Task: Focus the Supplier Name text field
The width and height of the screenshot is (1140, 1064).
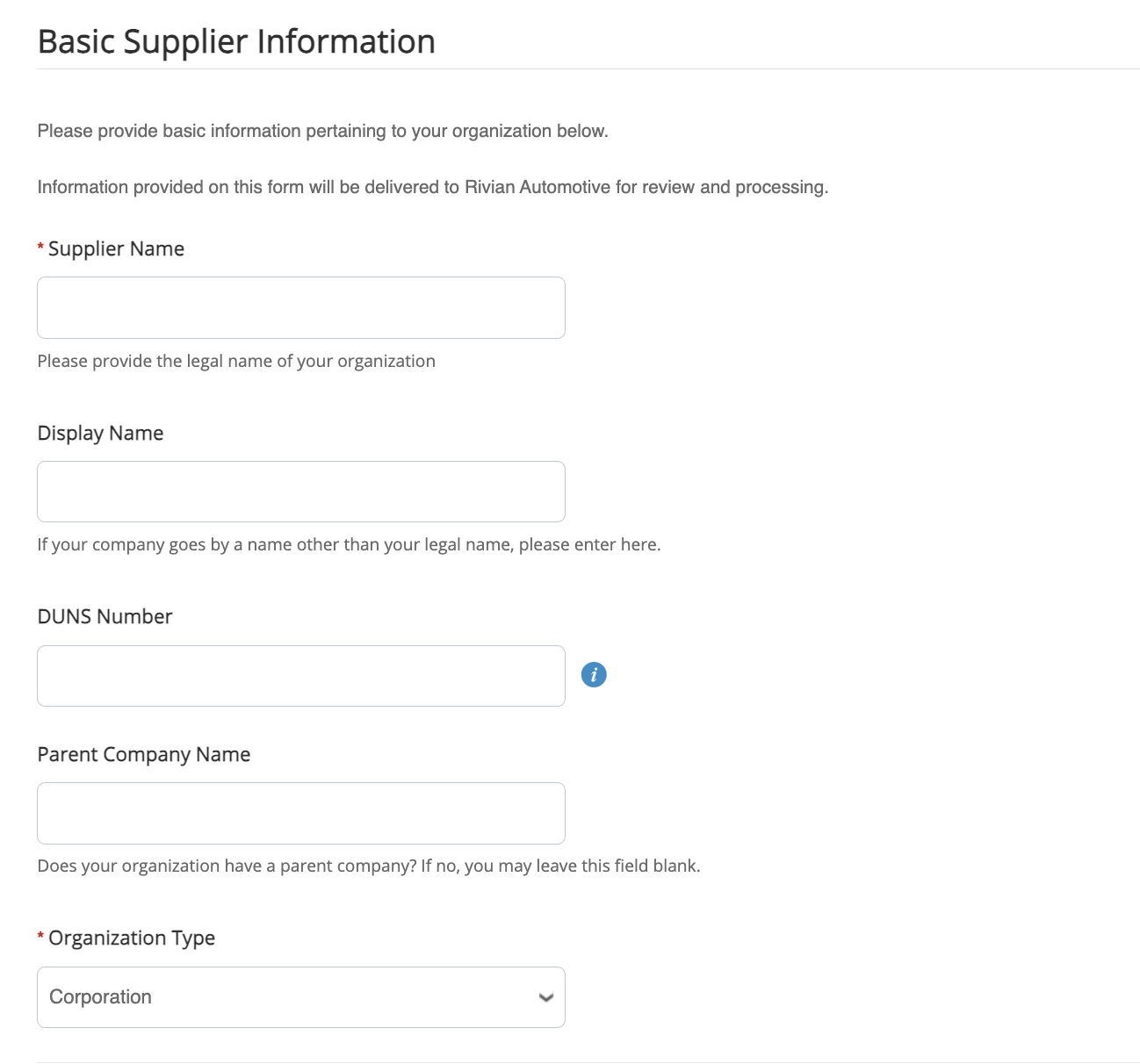Action: click(x=300, y=308)
